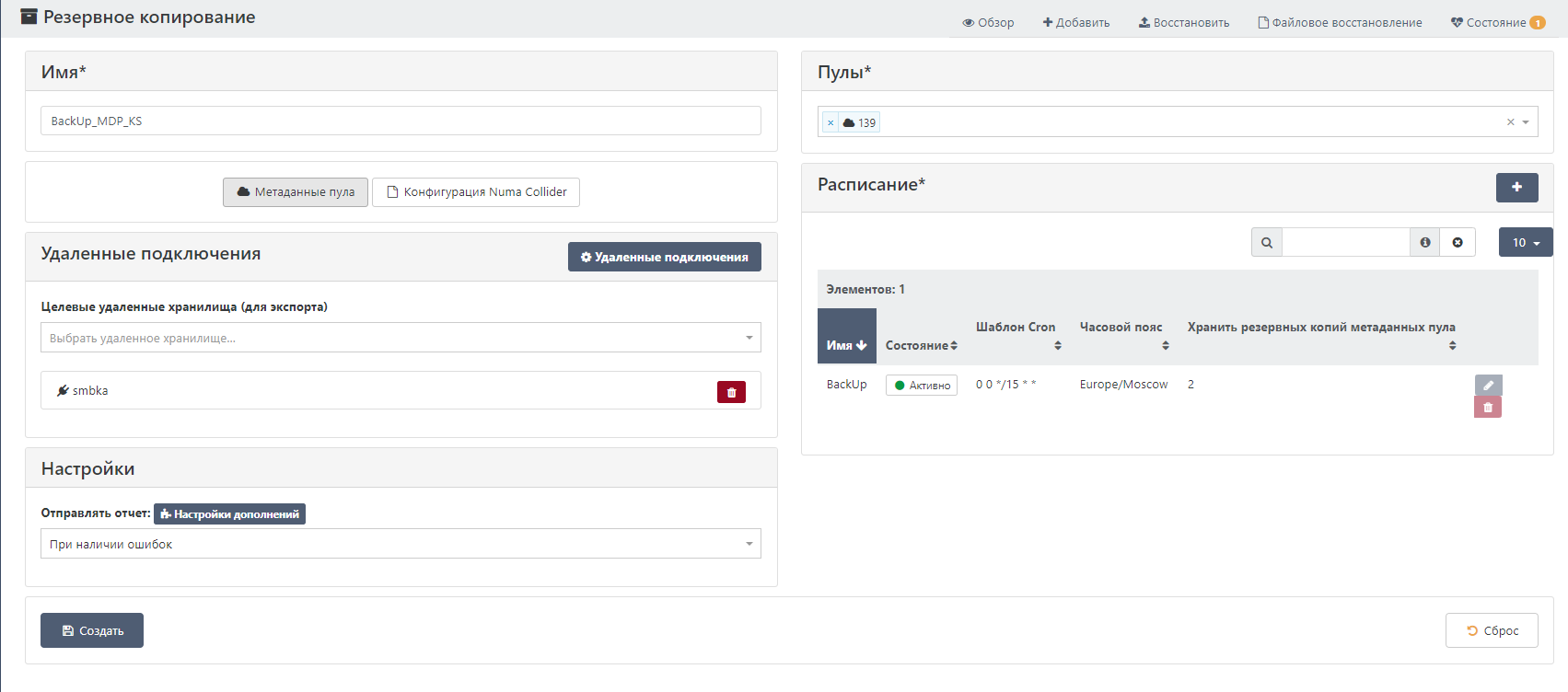Viewport: 1568px width, 692px height.
Task: Select the Метаданные пула toggle button
Action: click(x=296, y=192)
